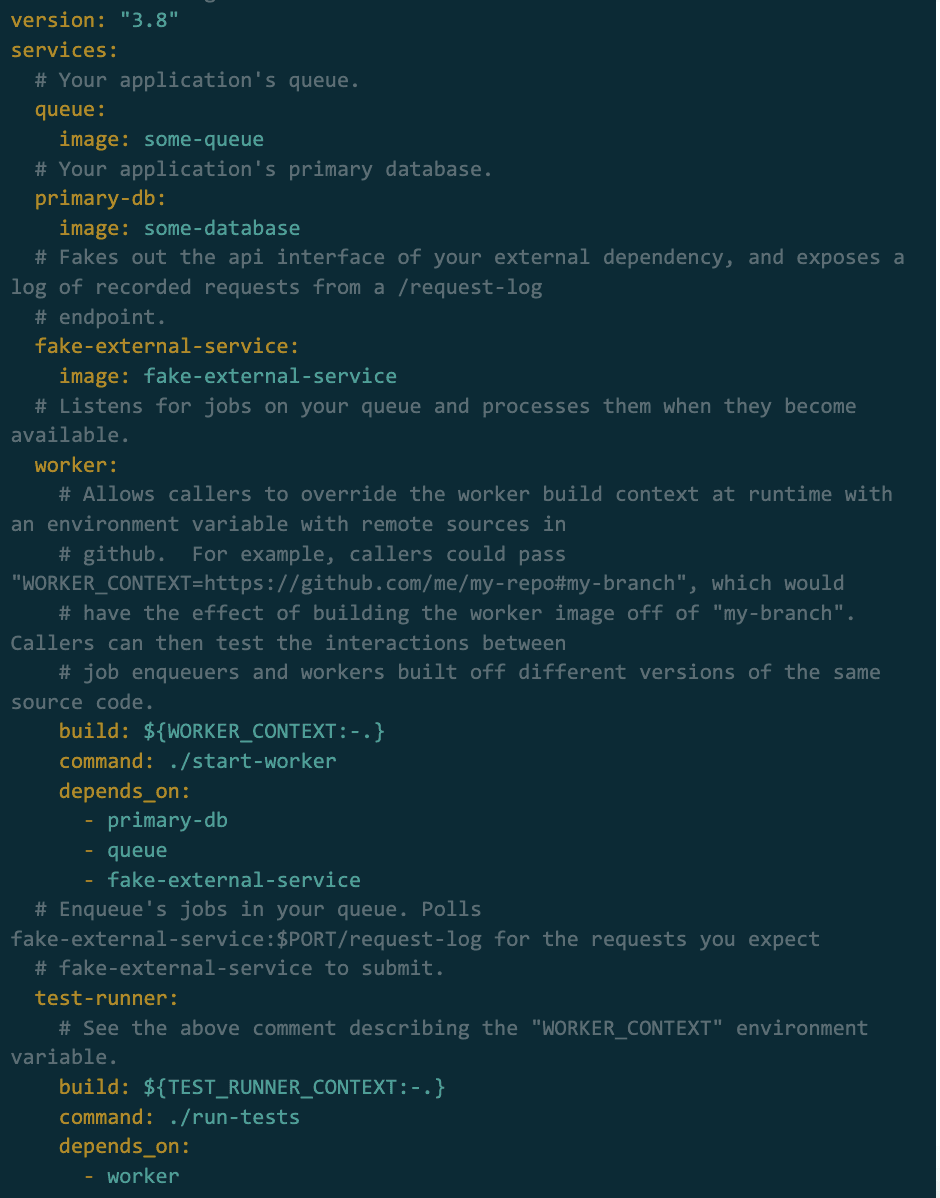
Task: Click fake-external-service in the depends_on list
Action: pos(234,880)
